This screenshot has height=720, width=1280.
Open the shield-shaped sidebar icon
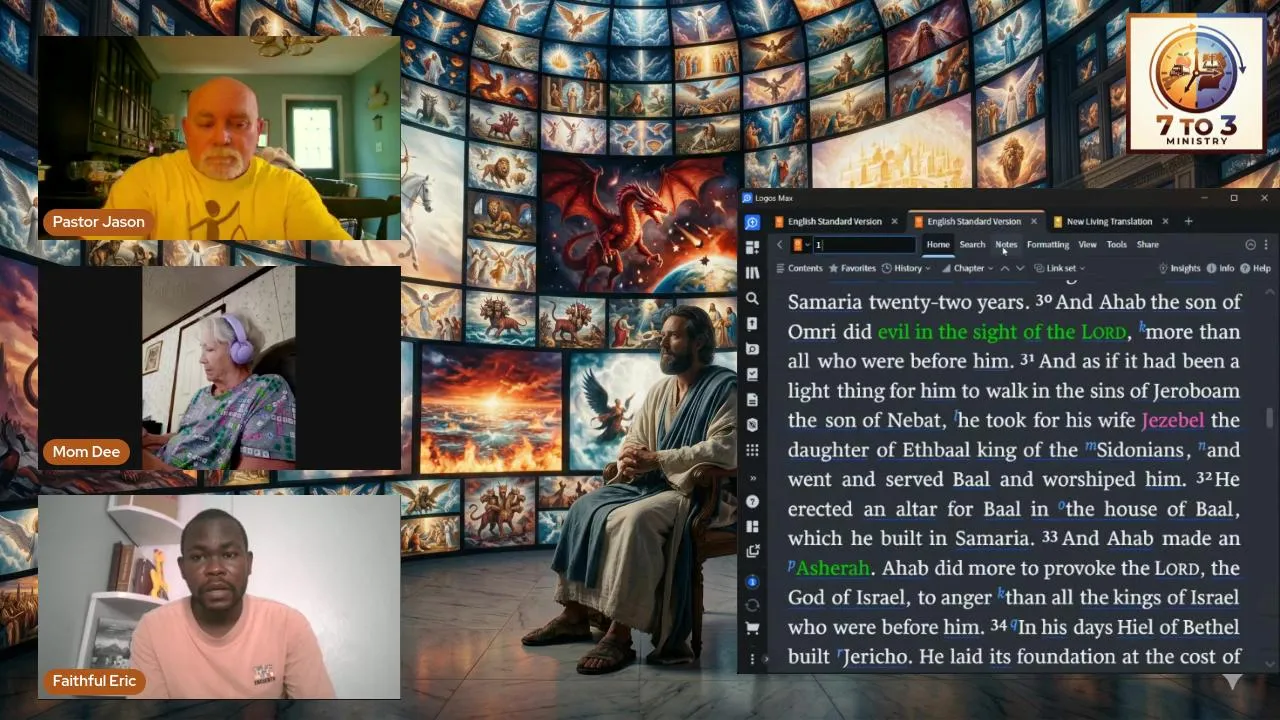click(752, 425)
